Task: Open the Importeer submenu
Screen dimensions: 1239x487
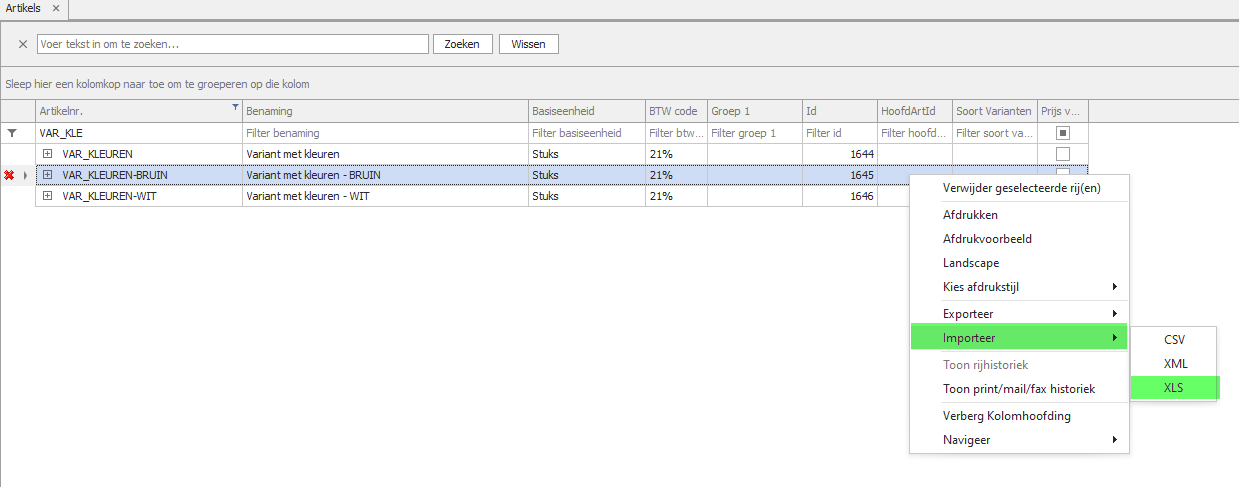Action: tap(1020, 338)
